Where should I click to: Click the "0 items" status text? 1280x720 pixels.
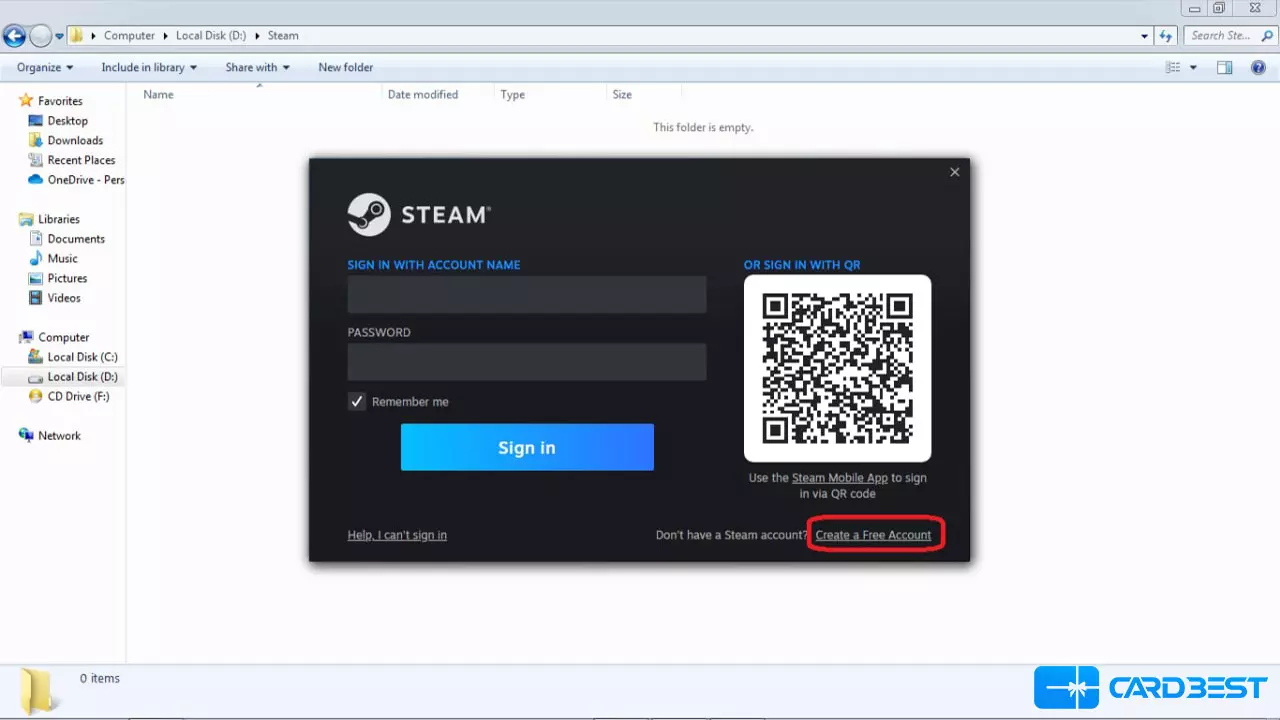pos(100,678)
